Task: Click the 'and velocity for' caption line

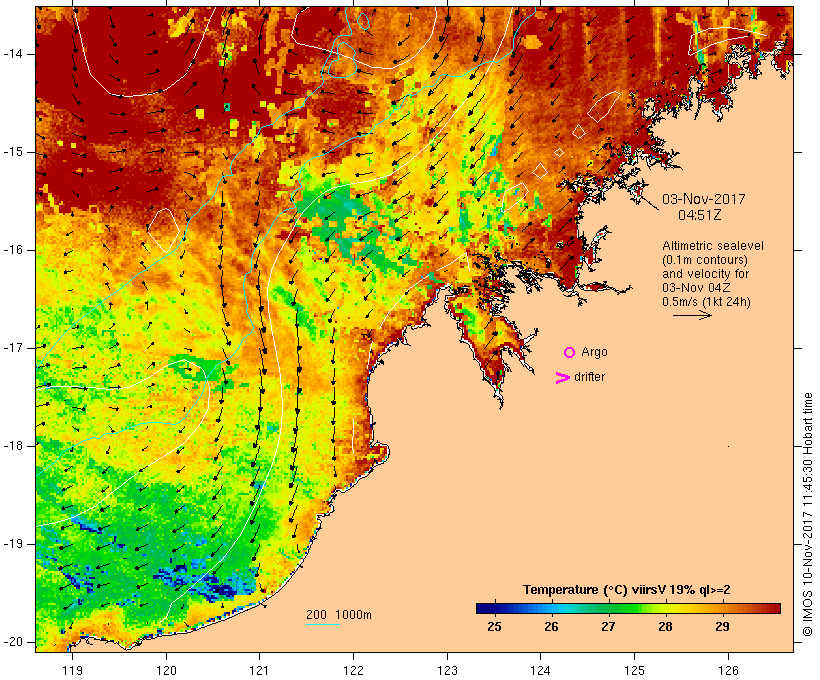Action: click(x=705, y=274)
